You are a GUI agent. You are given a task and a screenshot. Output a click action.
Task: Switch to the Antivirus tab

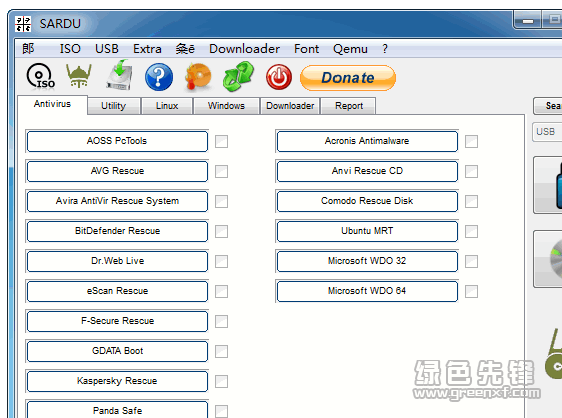pos(52,104)
